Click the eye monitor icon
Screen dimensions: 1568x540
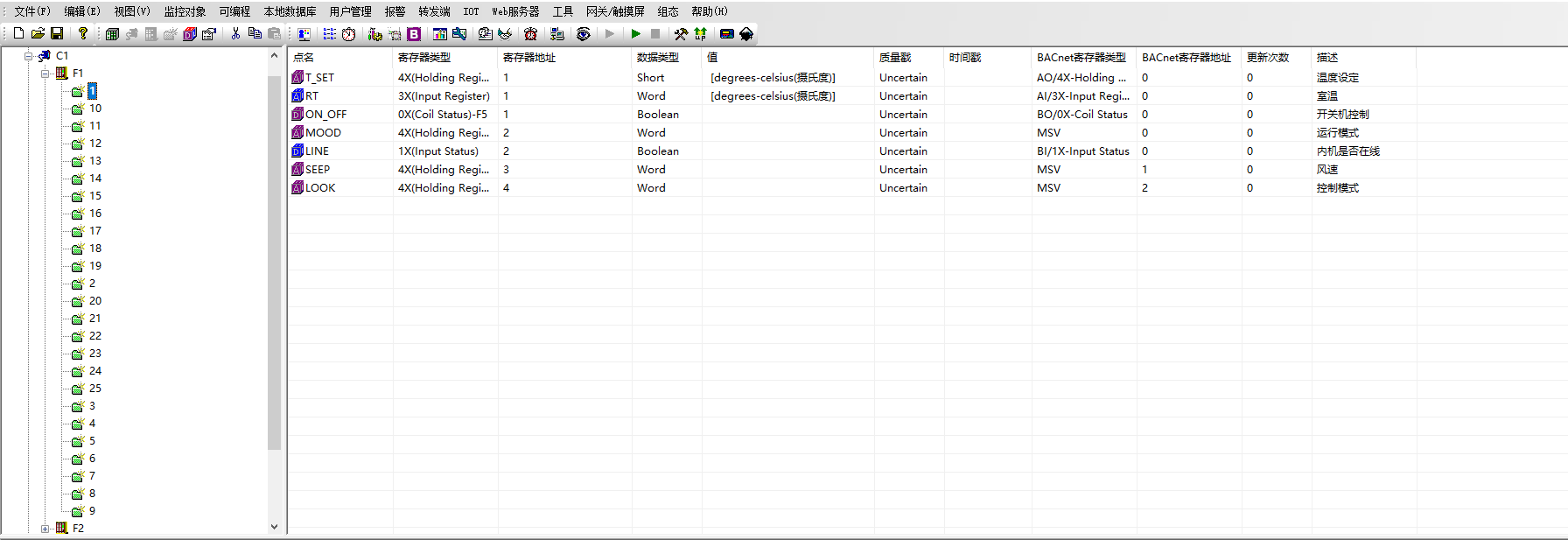[x=583, y=34]
